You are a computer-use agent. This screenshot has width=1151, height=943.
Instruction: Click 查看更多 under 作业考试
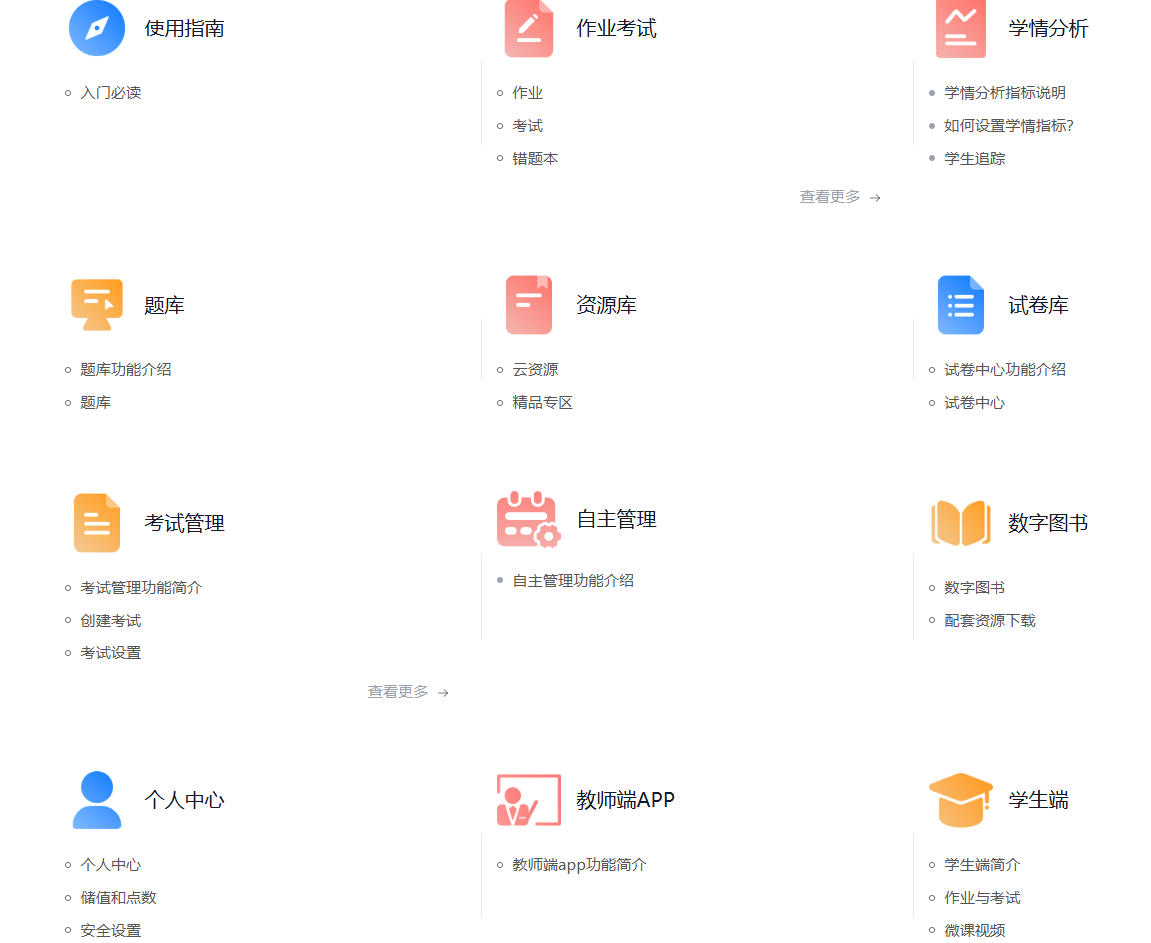coord(840,197)
